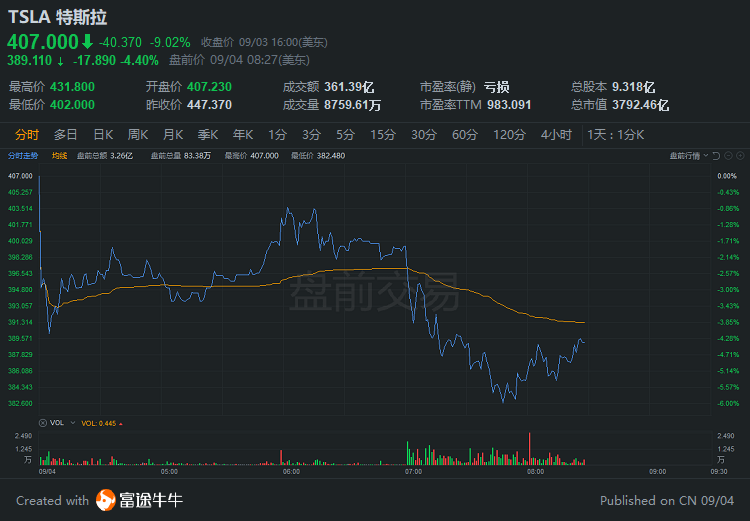This screenshot has width=750, height=521.
Task: Click the green down arrow beside 407.000
Action: coord(87,42)
